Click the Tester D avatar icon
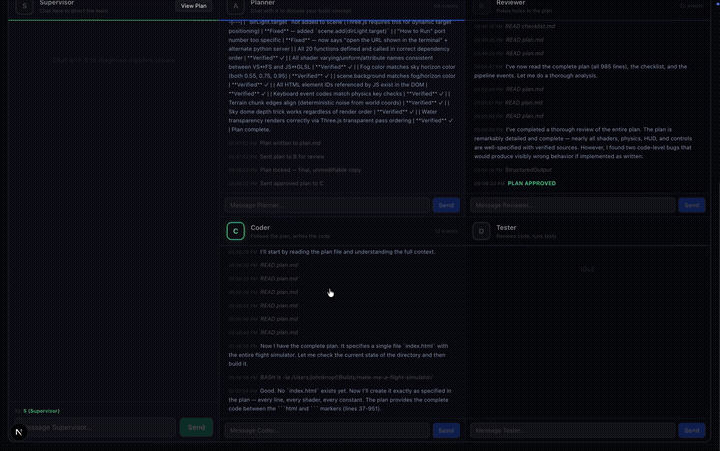The image size is (720, 451). [x=481, y=231]
